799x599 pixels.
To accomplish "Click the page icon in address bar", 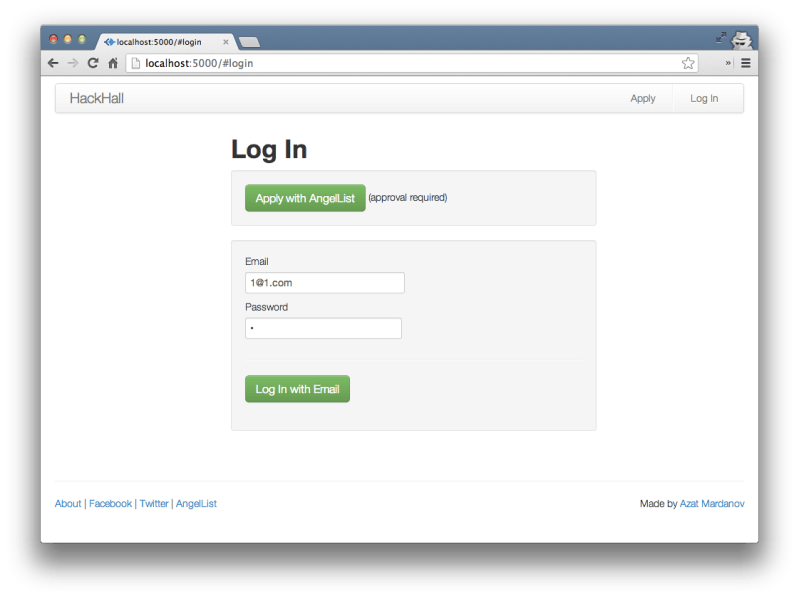I will coord(136,63).
